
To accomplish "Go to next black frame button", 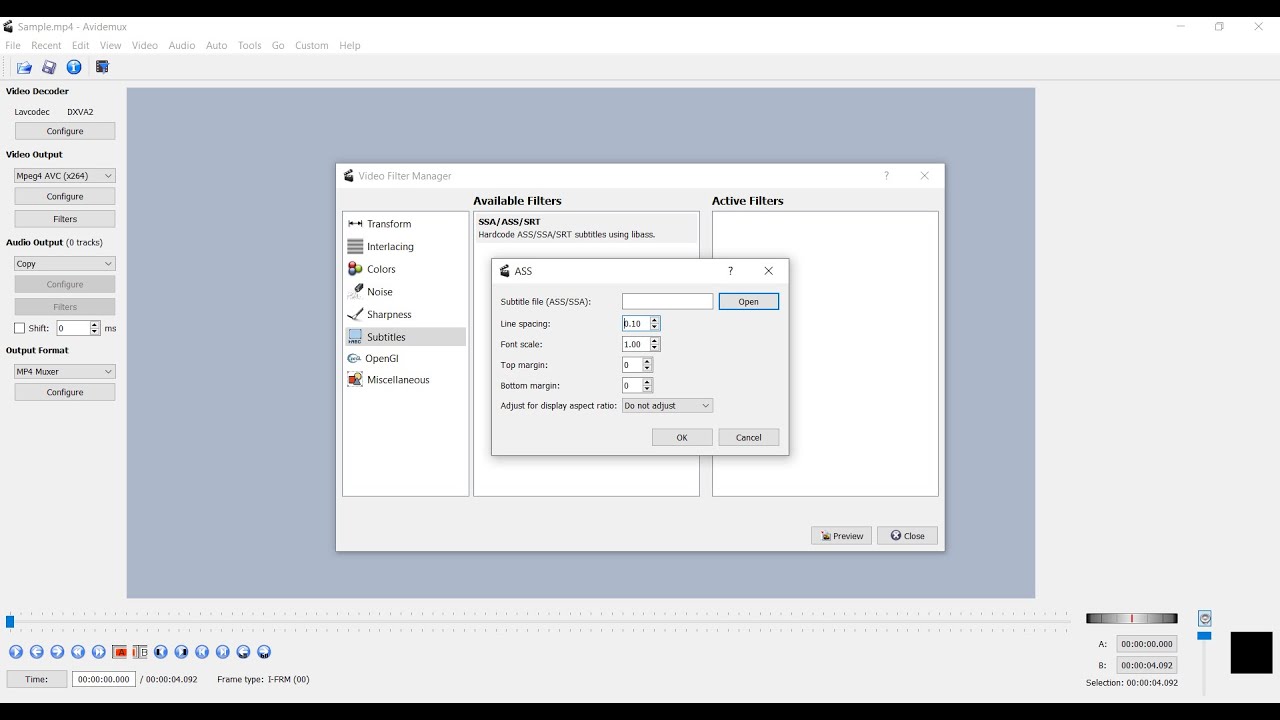I will (181, 652).
